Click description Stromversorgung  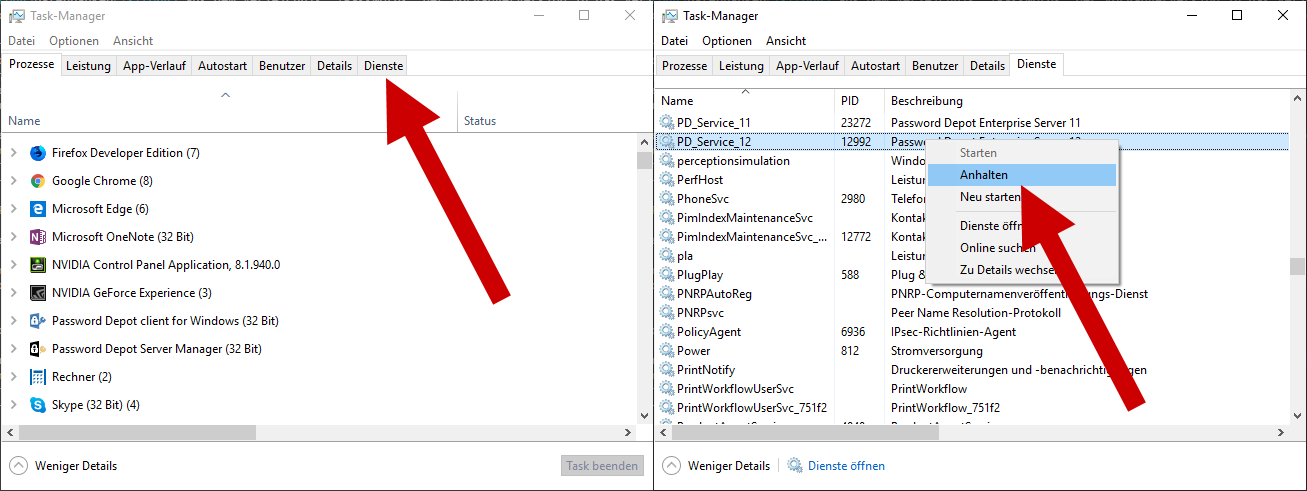[936, 350]
